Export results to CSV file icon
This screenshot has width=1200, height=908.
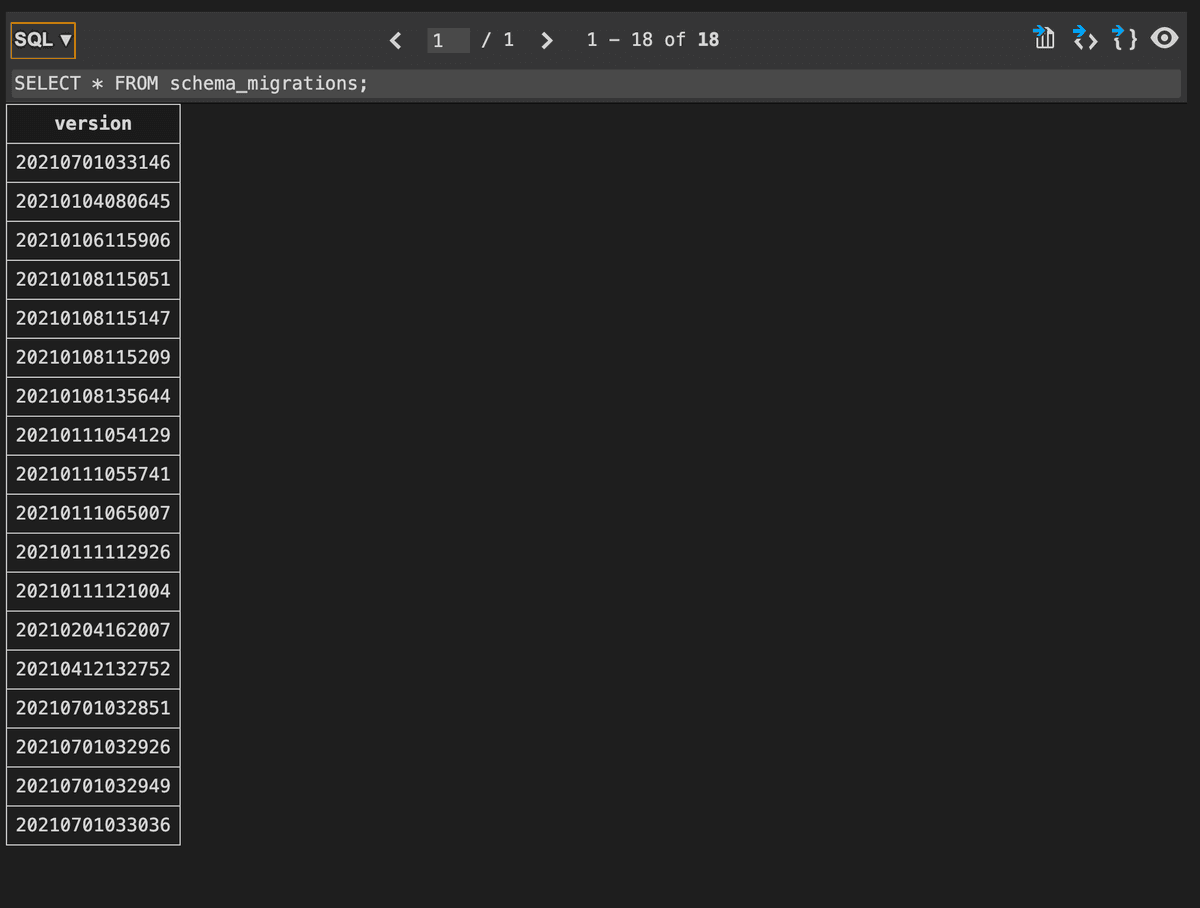(1044, 39)
